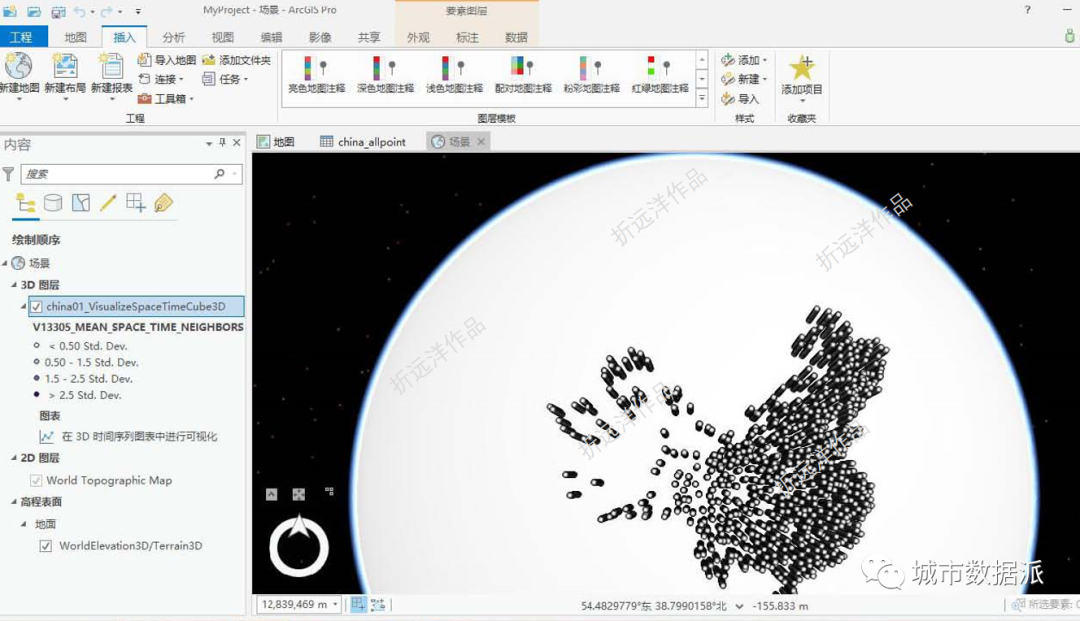Collapse the 3D 图层 group
The width and height of the screenshot is (1080, 621).
(x=14, y=284)
